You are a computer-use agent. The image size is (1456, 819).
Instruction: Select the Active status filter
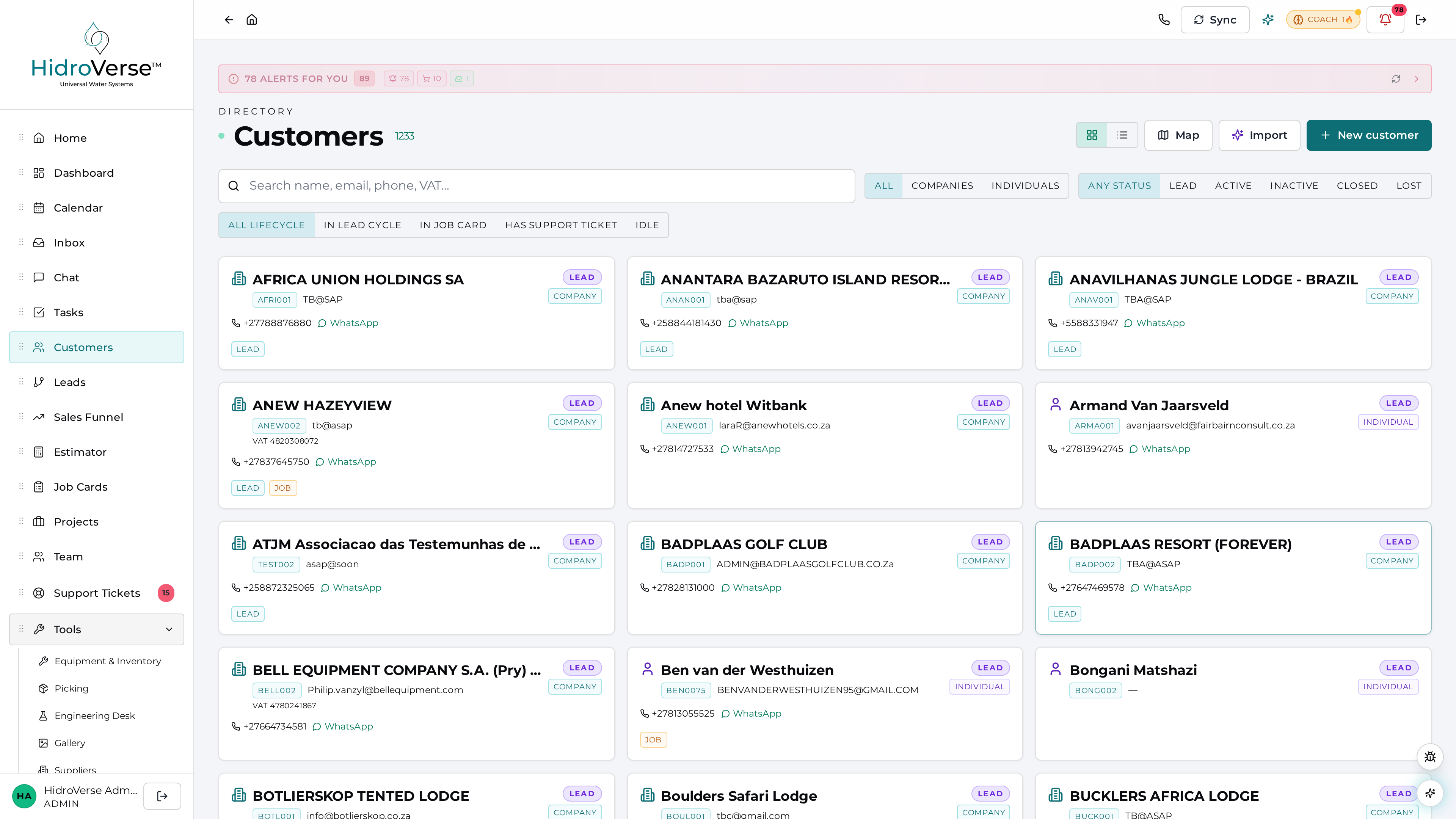pyautogui.click(x=1233, y=186)
